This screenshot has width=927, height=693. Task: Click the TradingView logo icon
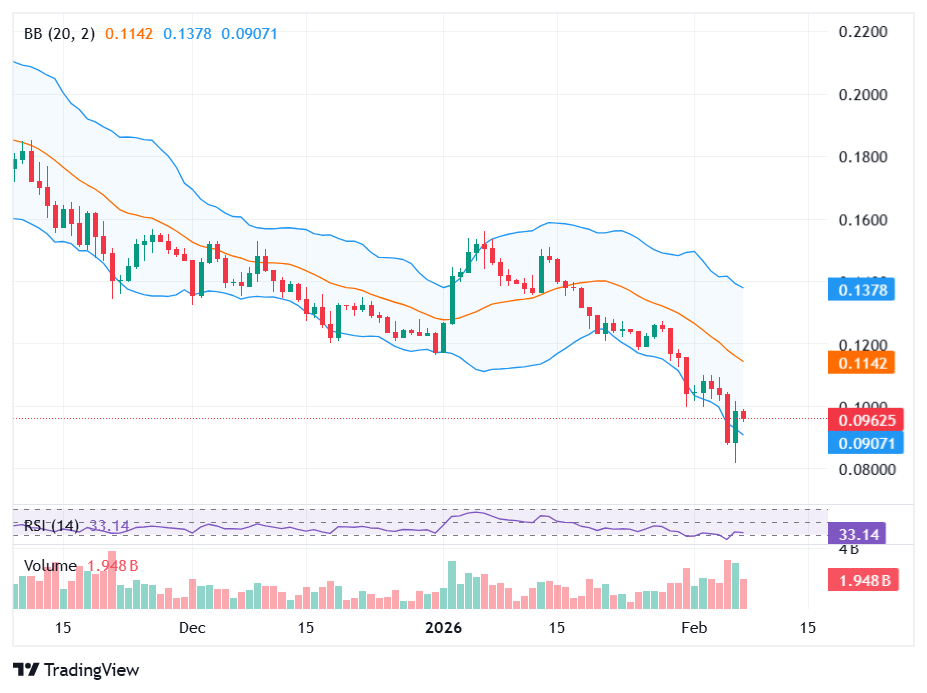pos(26,669)
